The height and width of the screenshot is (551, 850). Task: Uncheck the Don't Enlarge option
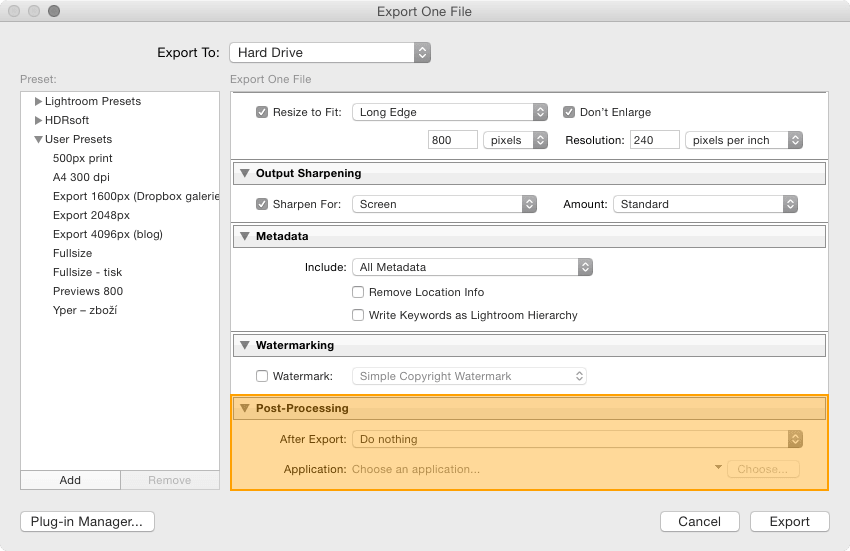pos(569,112)
